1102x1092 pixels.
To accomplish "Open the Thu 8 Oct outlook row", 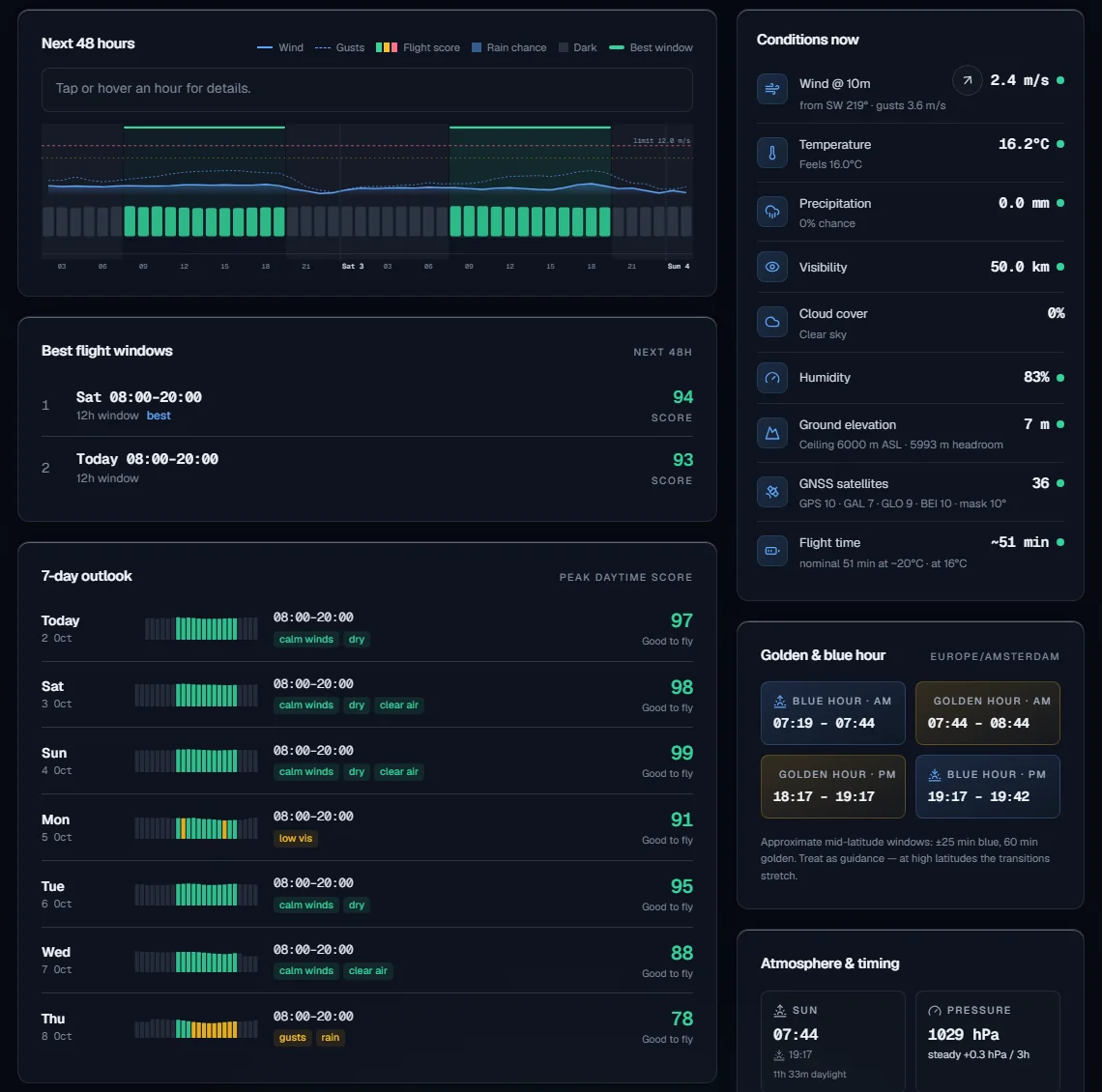I will [367, 1026].
